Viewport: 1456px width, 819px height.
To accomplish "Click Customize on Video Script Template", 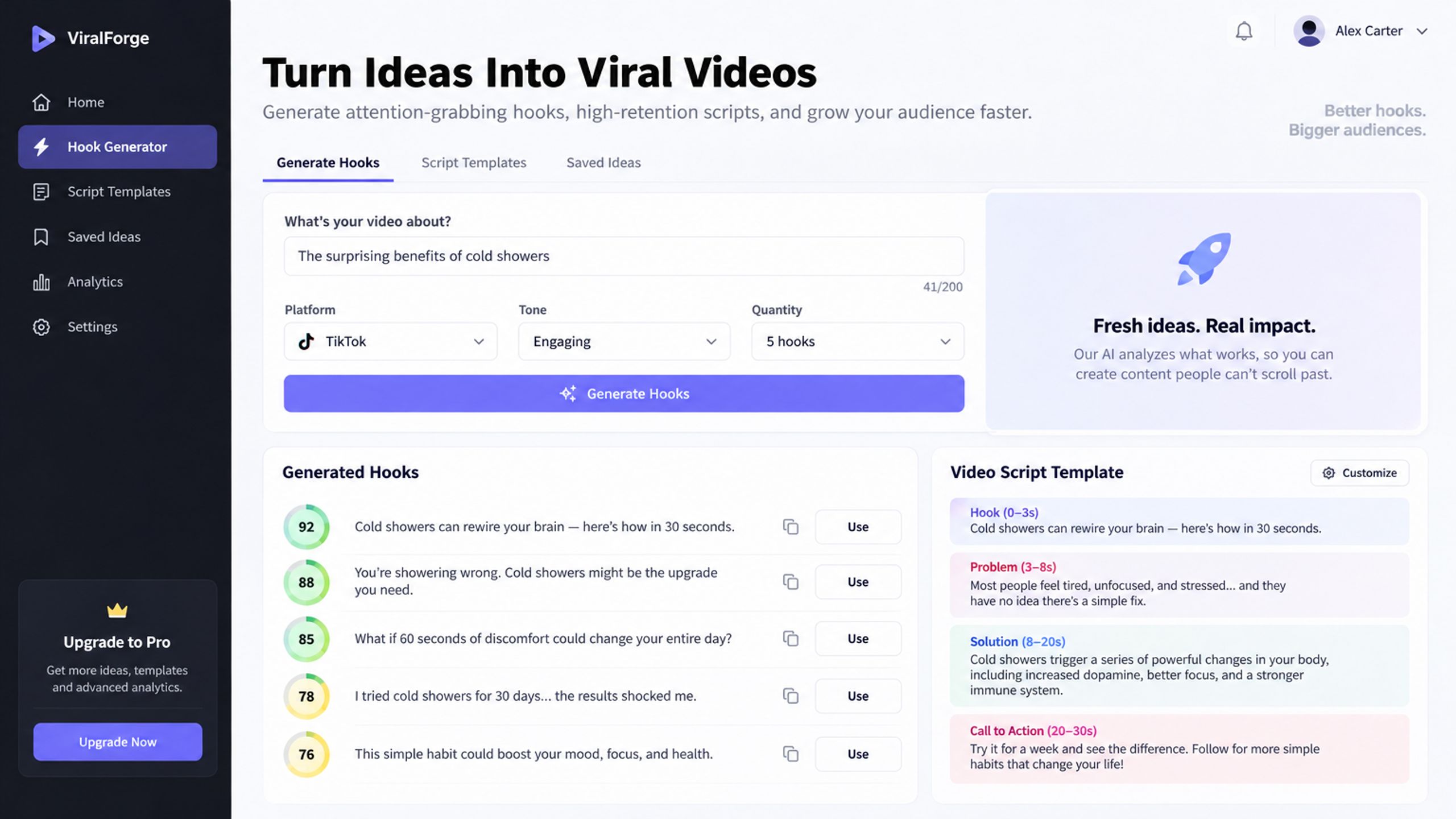I will [x=1360, y=473].
